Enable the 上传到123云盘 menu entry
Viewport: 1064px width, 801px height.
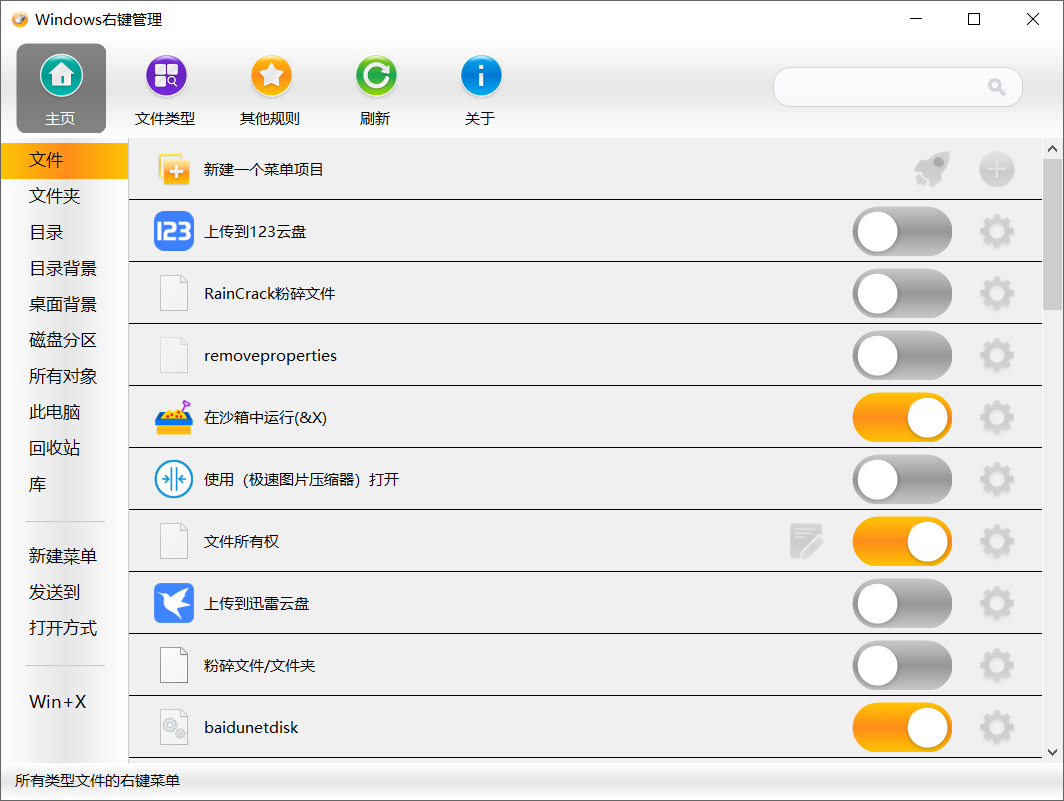point(901,231)
